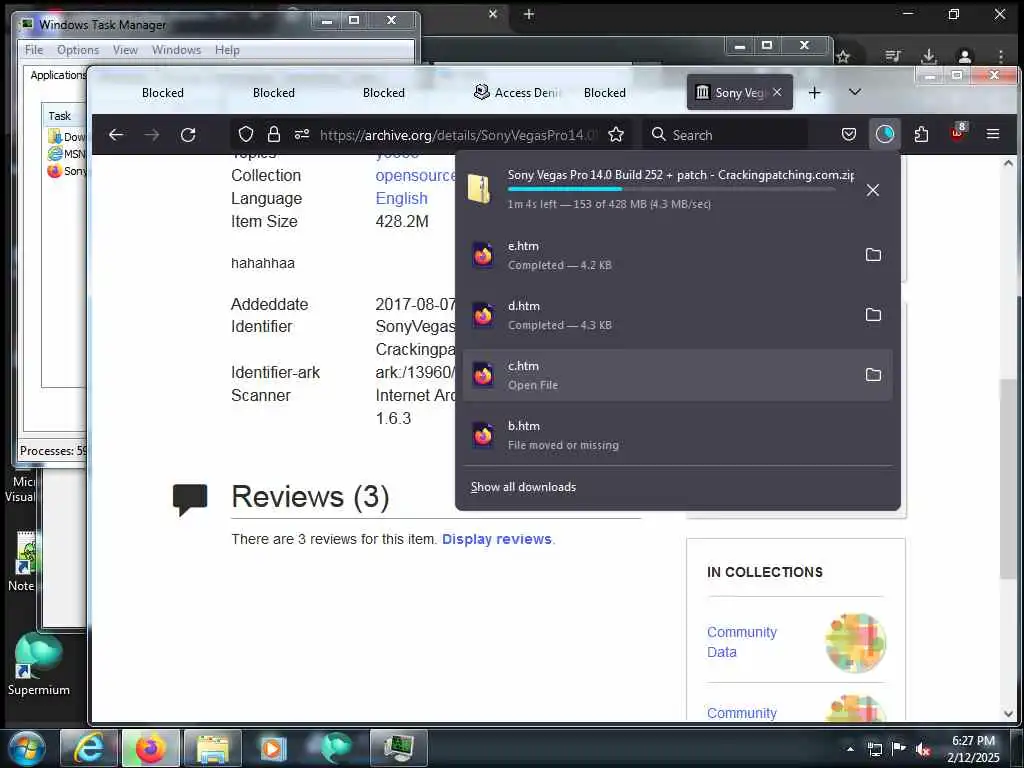Click the archive.org URL address field

click(457, 135)
